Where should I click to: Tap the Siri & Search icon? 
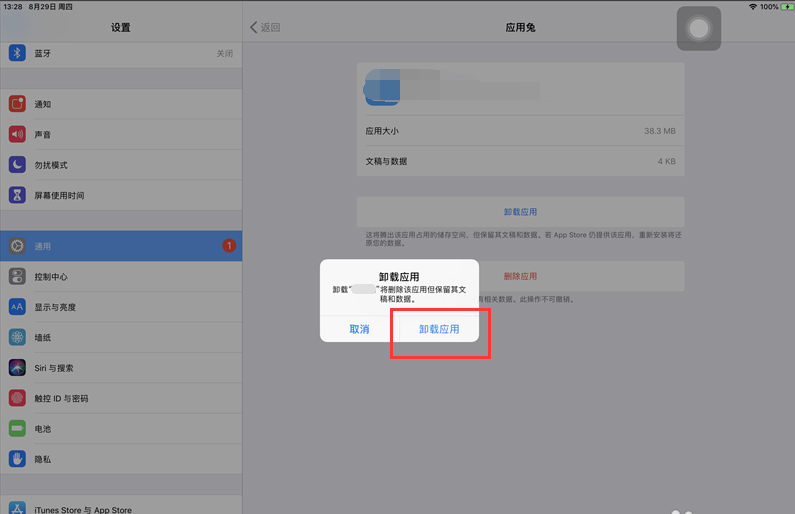click(17, 368)
